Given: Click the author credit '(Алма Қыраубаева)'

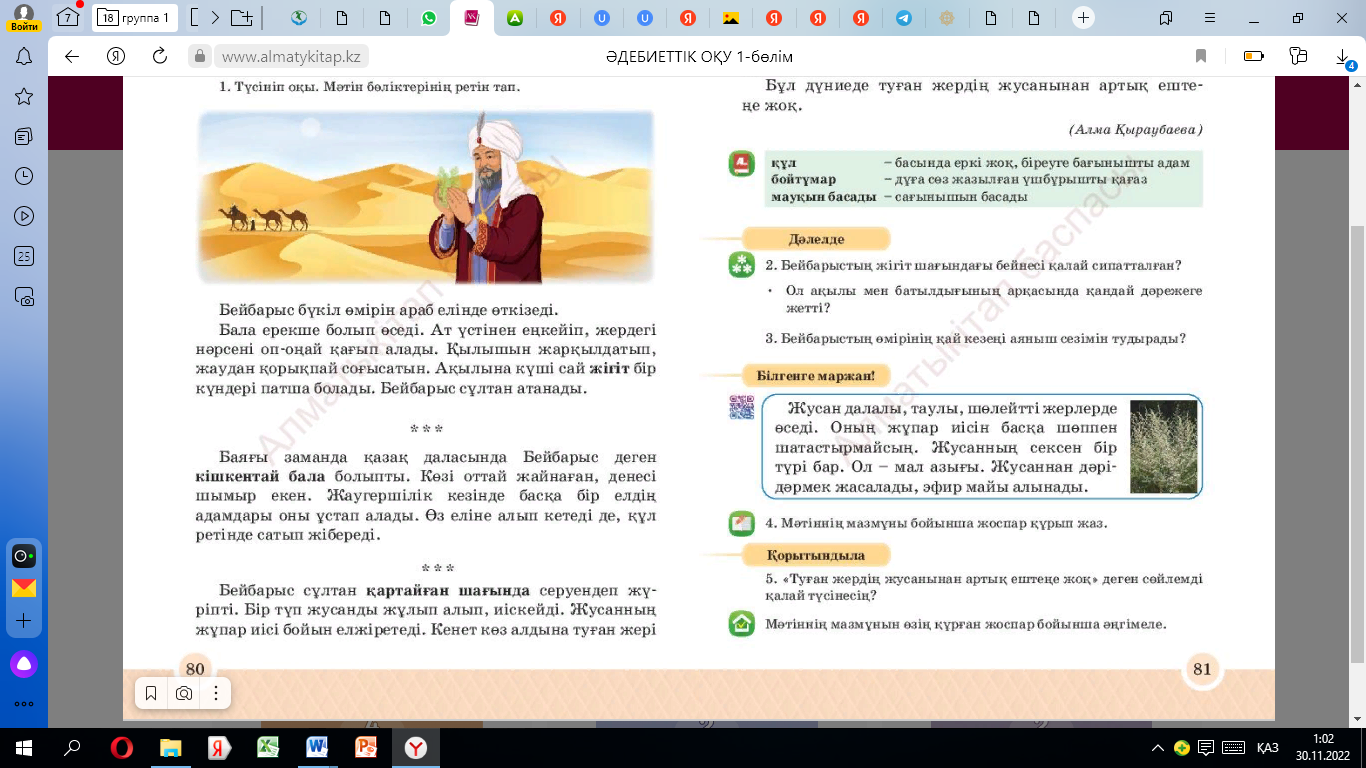Looking at the screenshot, I should click(1135, 130).
